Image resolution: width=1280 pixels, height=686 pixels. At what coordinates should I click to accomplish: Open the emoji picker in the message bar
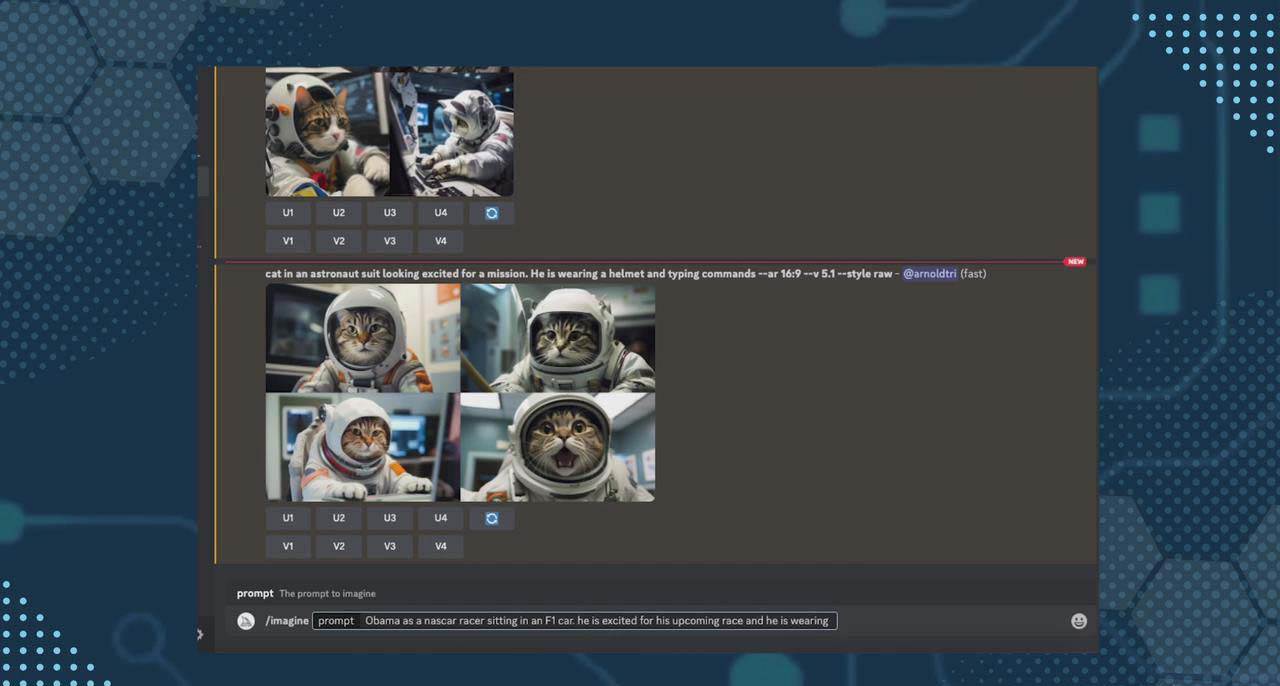tap(1079, 621)
